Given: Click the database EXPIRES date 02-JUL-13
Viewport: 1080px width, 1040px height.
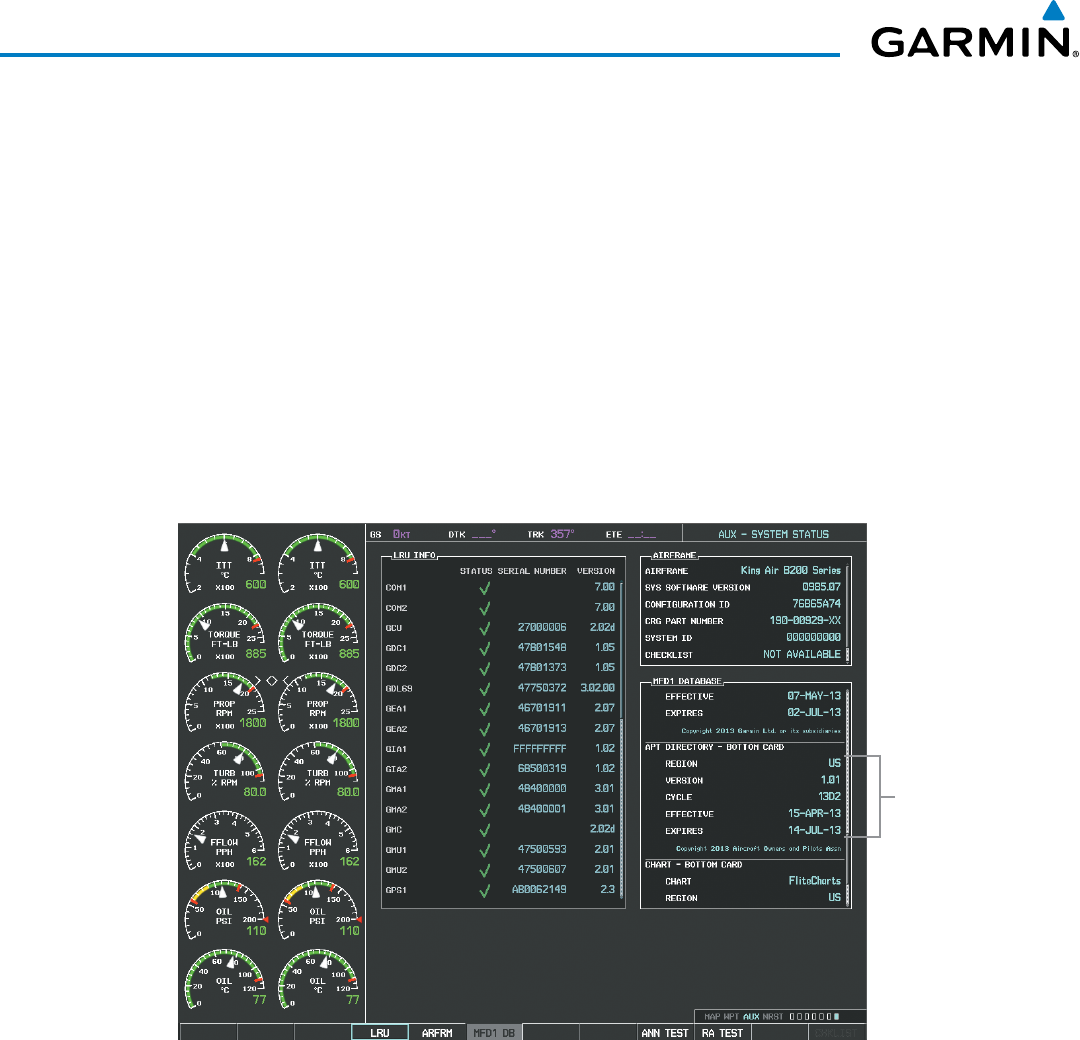Looking at the screenshot, I should 814,712.
